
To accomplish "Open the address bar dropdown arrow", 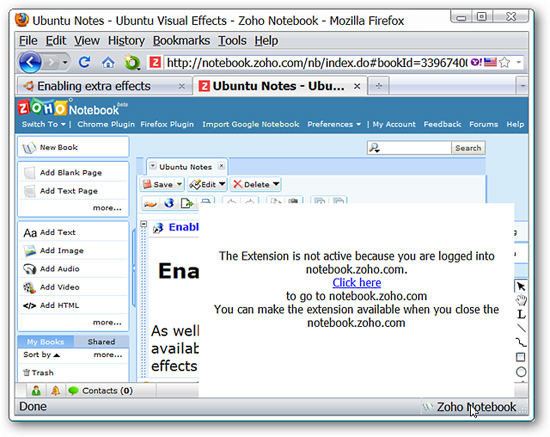I will [518, 62].
